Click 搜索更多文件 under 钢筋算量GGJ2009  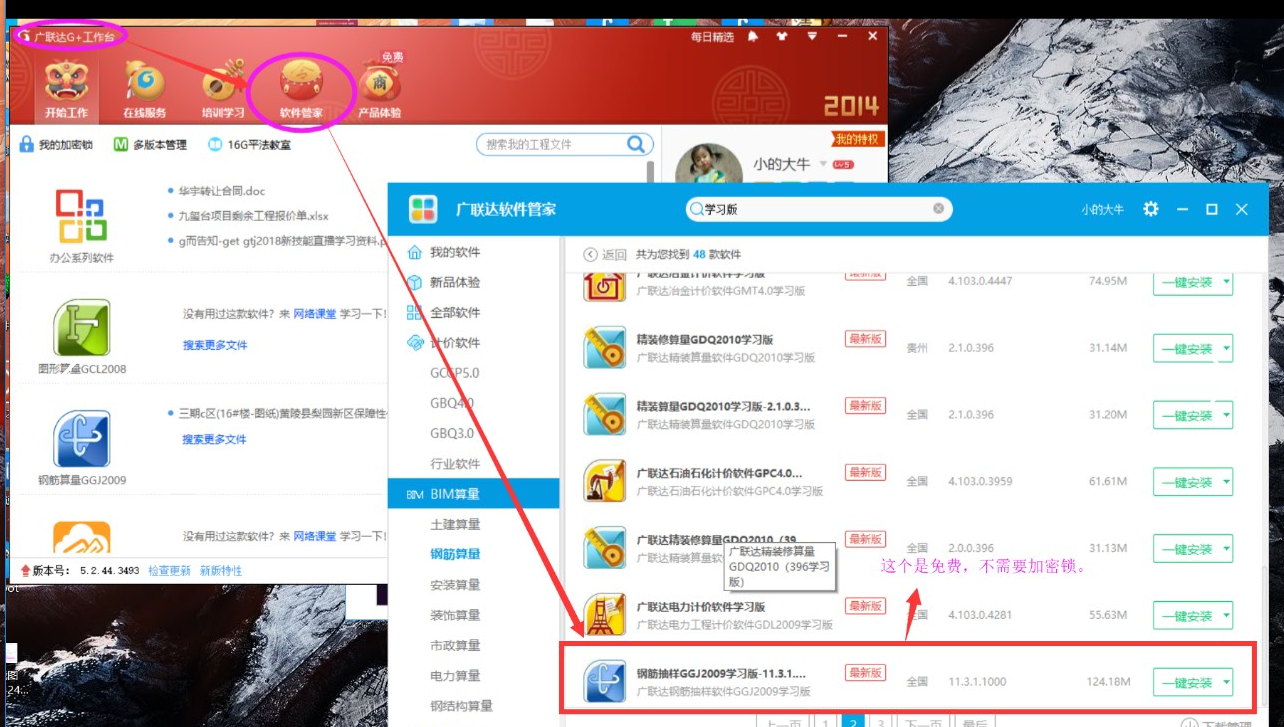(215, 439)
